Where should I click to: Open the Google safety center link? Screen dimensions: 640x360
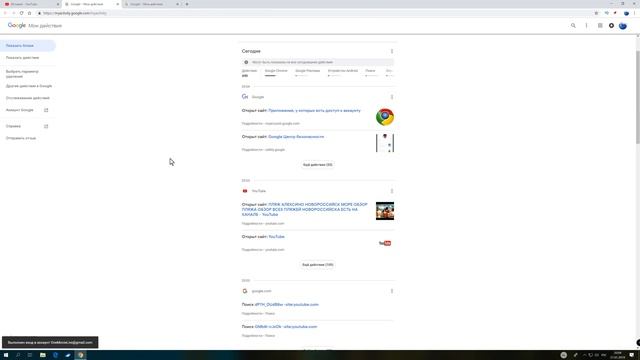296,137
